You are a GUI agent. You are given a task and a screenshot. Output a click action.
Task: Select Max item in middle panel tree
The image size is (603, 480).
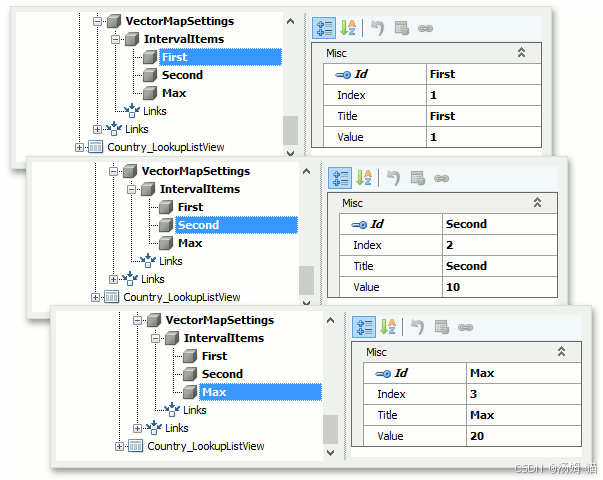pos(190,243)
